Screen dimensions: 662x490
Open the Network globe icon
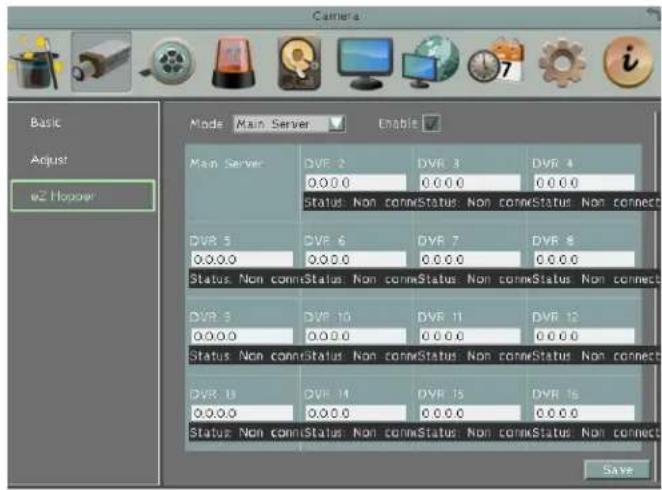pos(431,62)
